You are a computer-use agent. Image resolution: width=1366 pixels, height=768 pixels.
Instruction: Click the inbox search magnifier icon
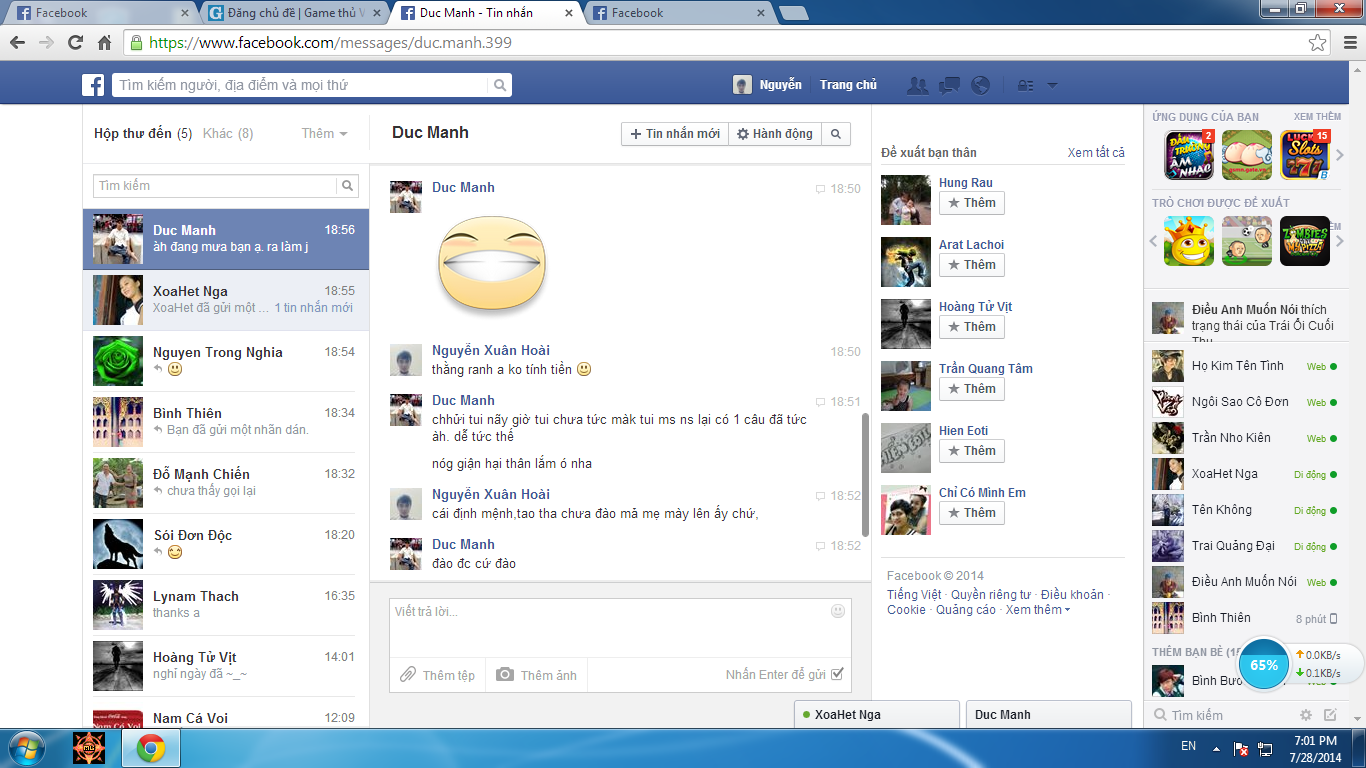tap(348, 186)
